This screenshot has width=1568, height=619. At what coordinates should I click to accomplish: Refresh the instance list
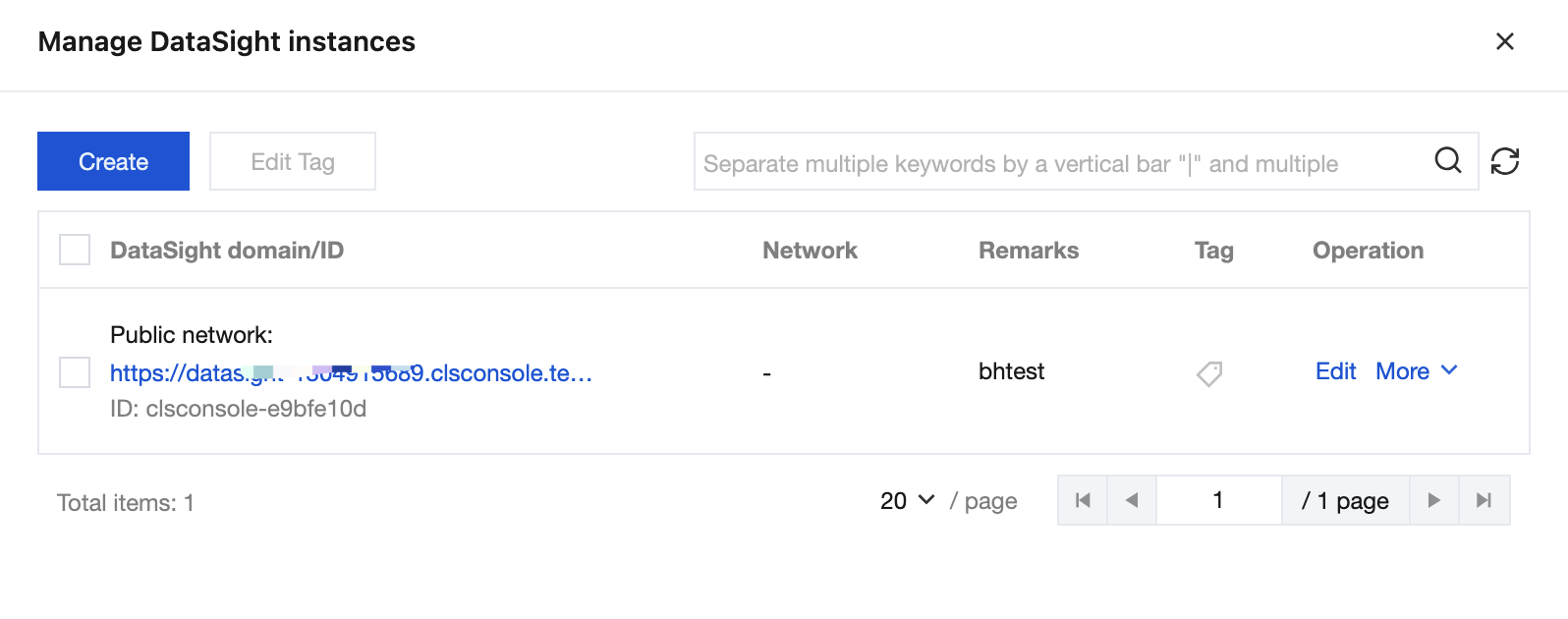(x=1505, y=161)
